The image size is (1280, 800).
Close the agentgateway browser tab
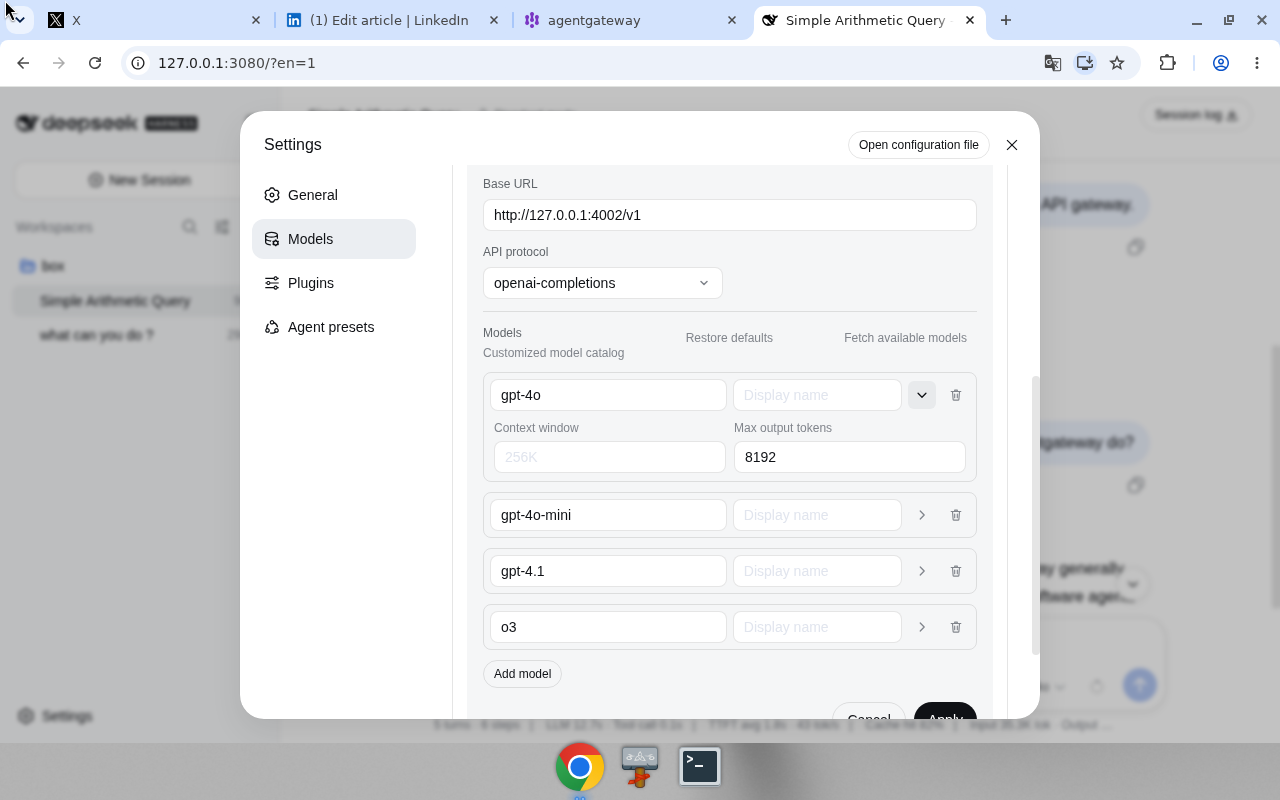pos(732,20)
